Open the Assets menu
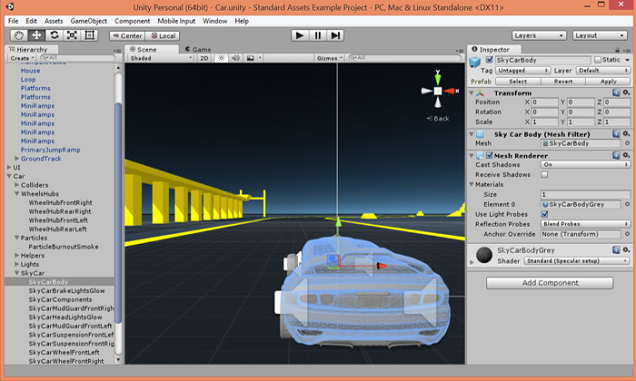Viewport: 636px width, 381px height. pos(54,21)
